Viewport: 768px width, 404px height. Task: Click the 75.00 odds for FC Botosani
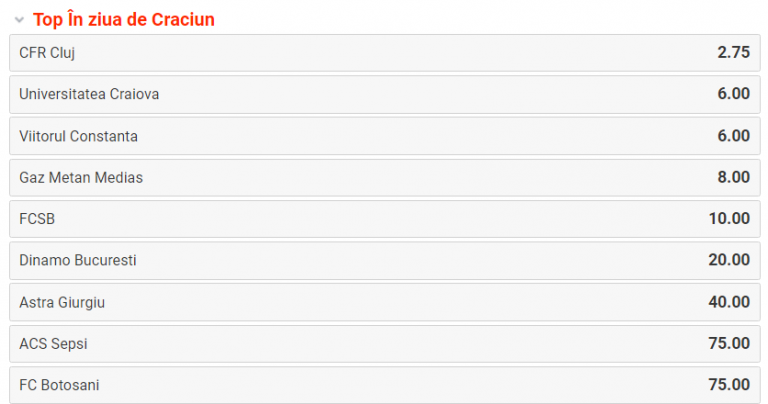729,385
